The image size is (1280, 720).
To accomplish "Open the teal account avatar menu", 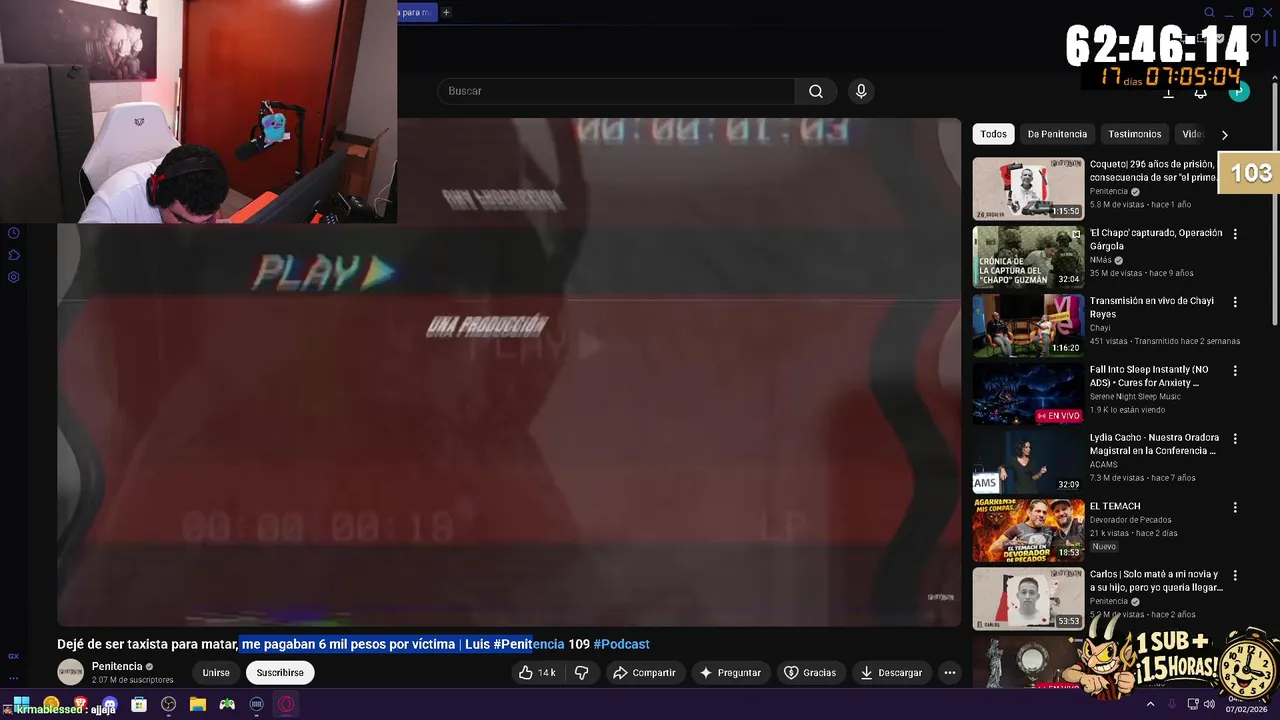I will pyautogui.click(x=1239, y=92).
